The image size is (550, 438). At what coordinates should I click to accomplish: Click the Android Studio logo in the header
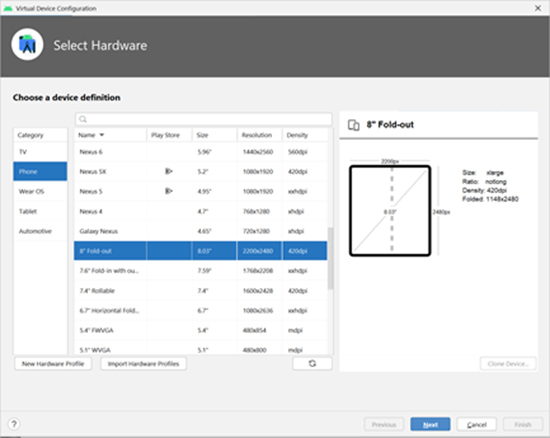pos(27,45)
